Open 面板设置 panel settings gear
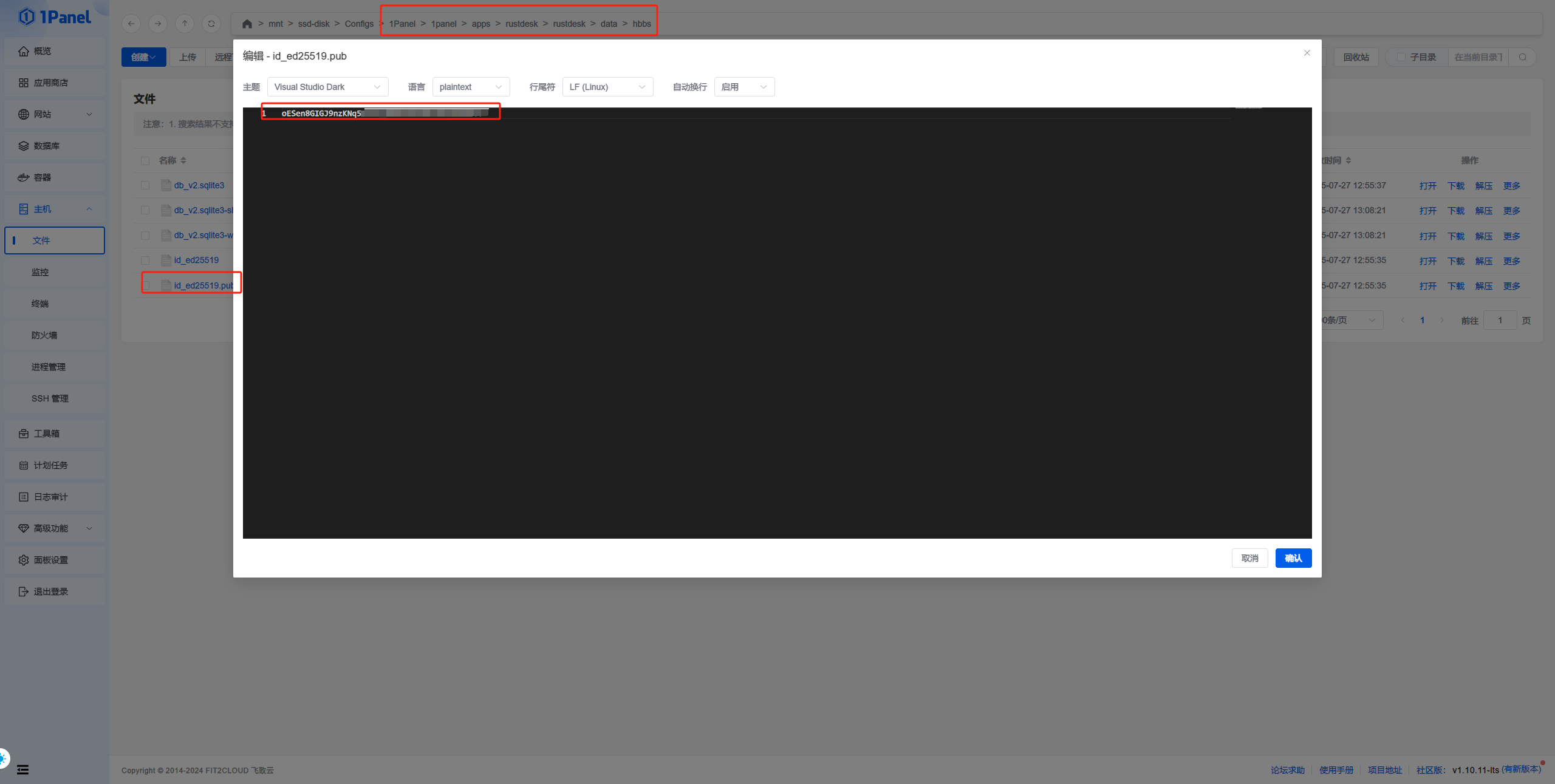The height and width of the screenshot is (784, 1555). [24, 560]
